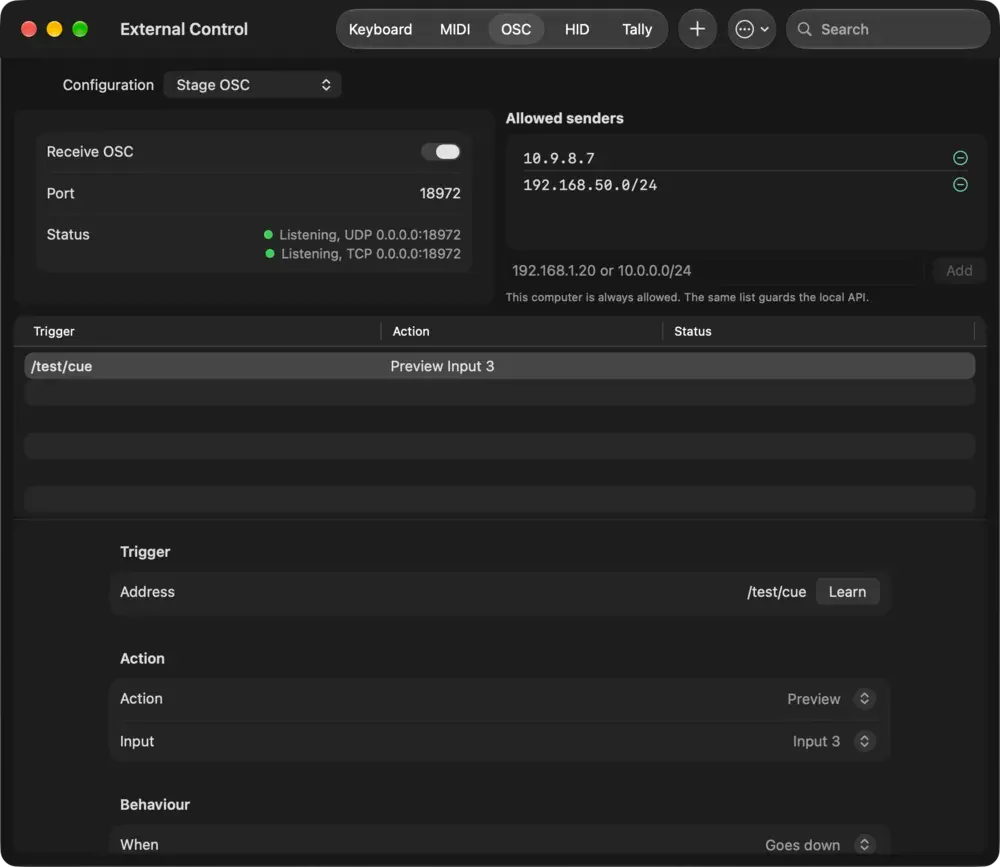This screenshot has height=867, width=1000.
Task: Click the yellow minimize window button
Action: click(54, 29)
